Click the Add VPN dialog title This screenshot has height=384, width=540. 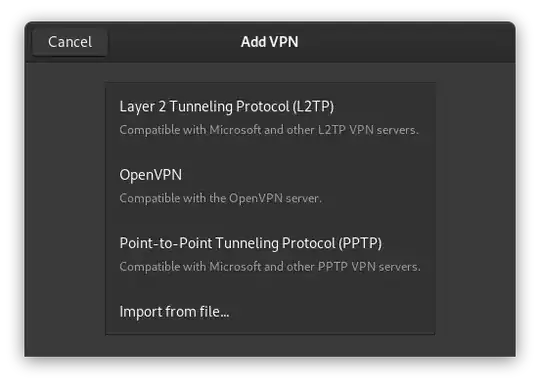click(x=270, y=42)
